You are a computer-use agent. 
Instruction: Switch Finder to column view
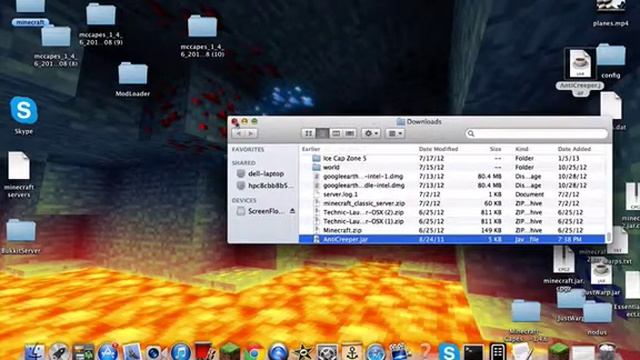336,133
